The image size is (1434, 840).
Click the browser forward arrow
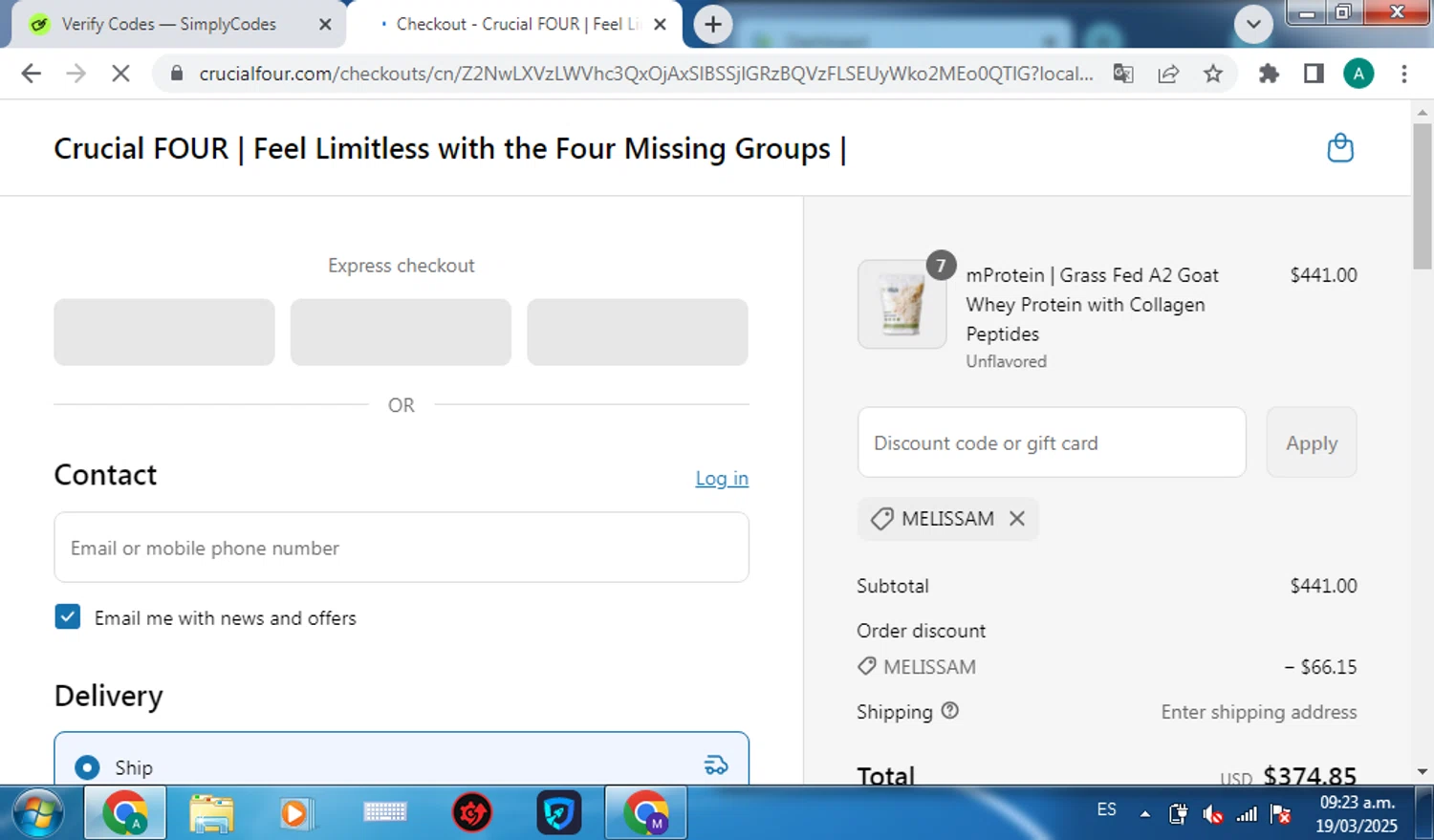(x=76, y=74)
